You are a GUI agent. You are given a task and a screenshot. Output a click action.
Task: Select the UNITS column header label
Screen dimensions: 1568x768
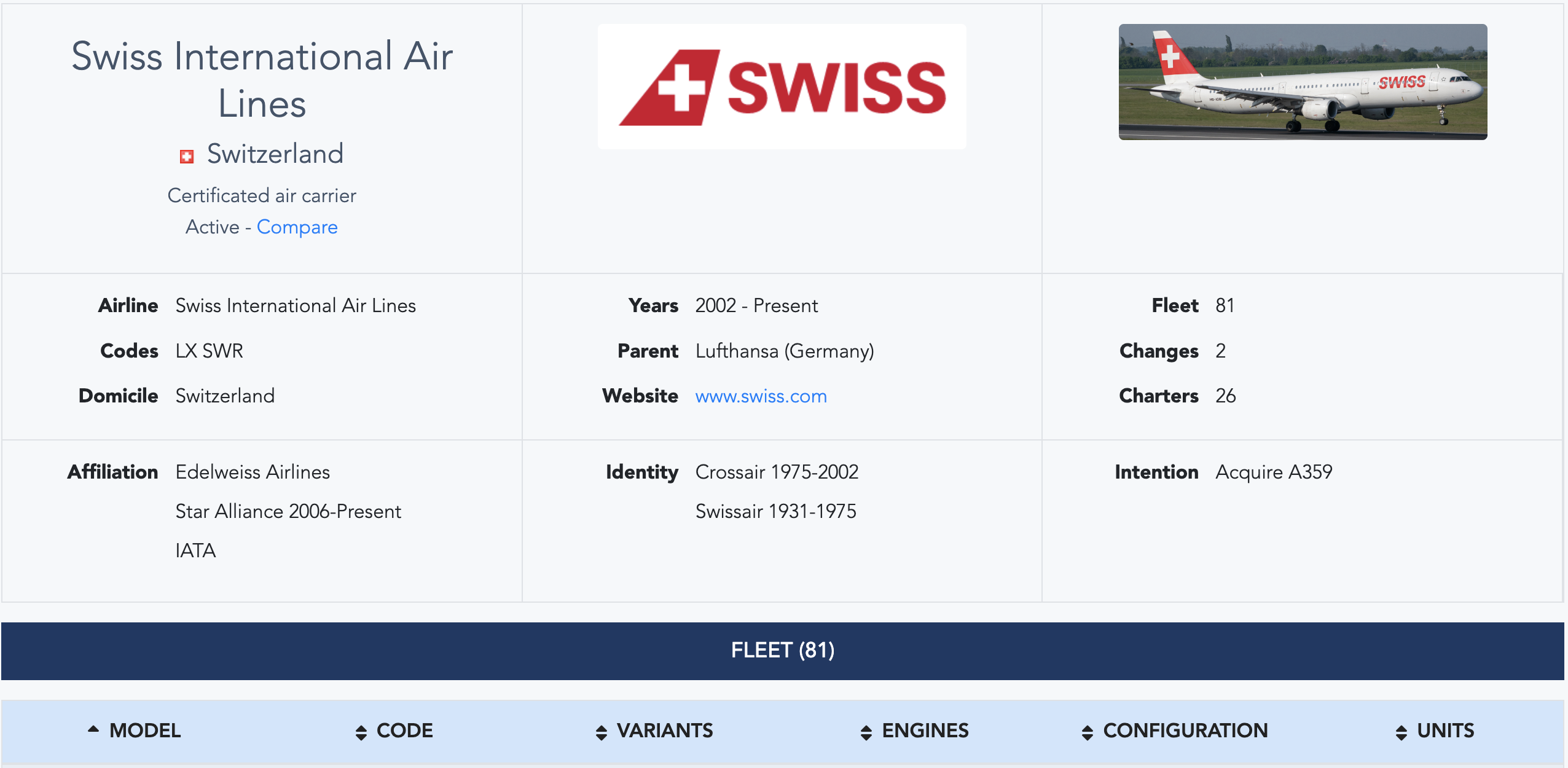1445,731
